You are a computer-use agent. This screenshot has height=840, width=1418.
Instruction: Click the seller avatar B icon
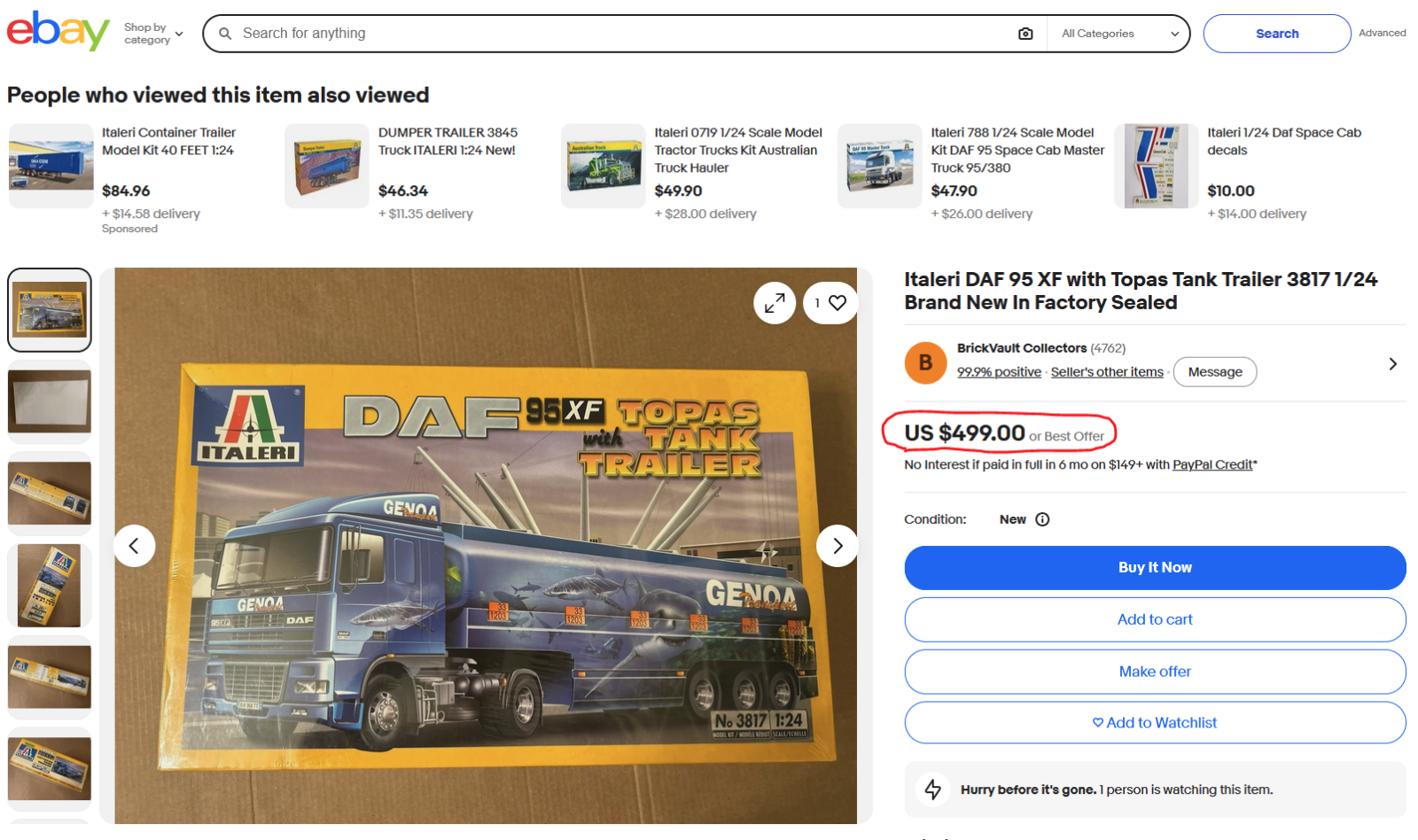[x=925, y=362]
